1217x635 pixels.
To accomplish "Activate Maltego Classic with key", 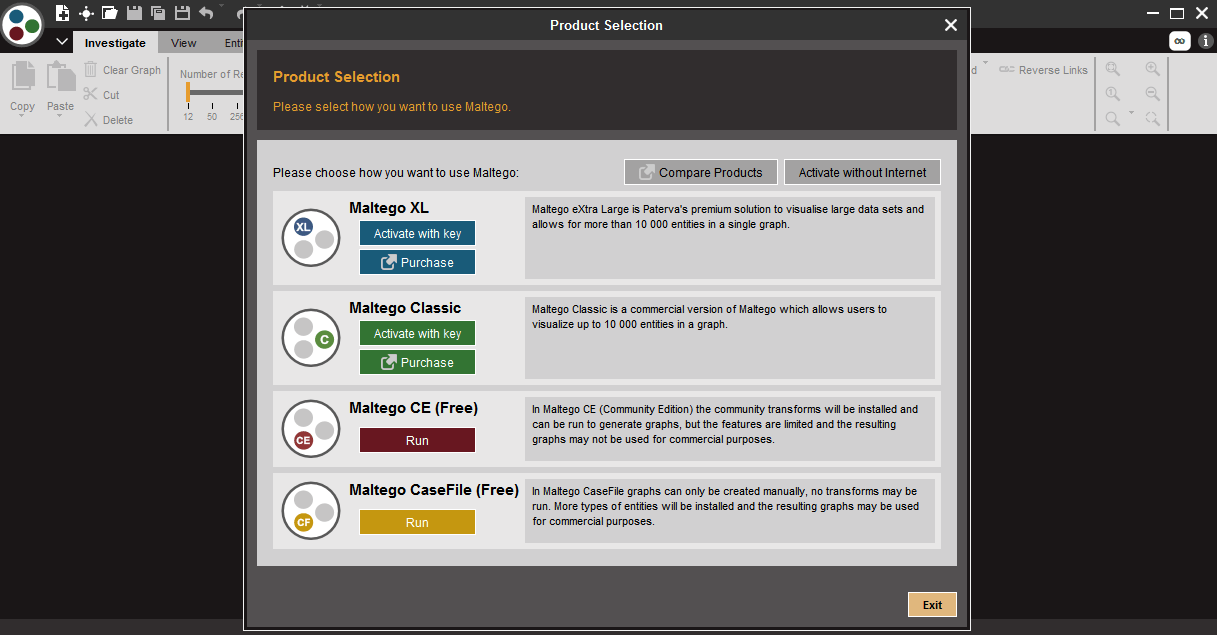I will point(418,333).
